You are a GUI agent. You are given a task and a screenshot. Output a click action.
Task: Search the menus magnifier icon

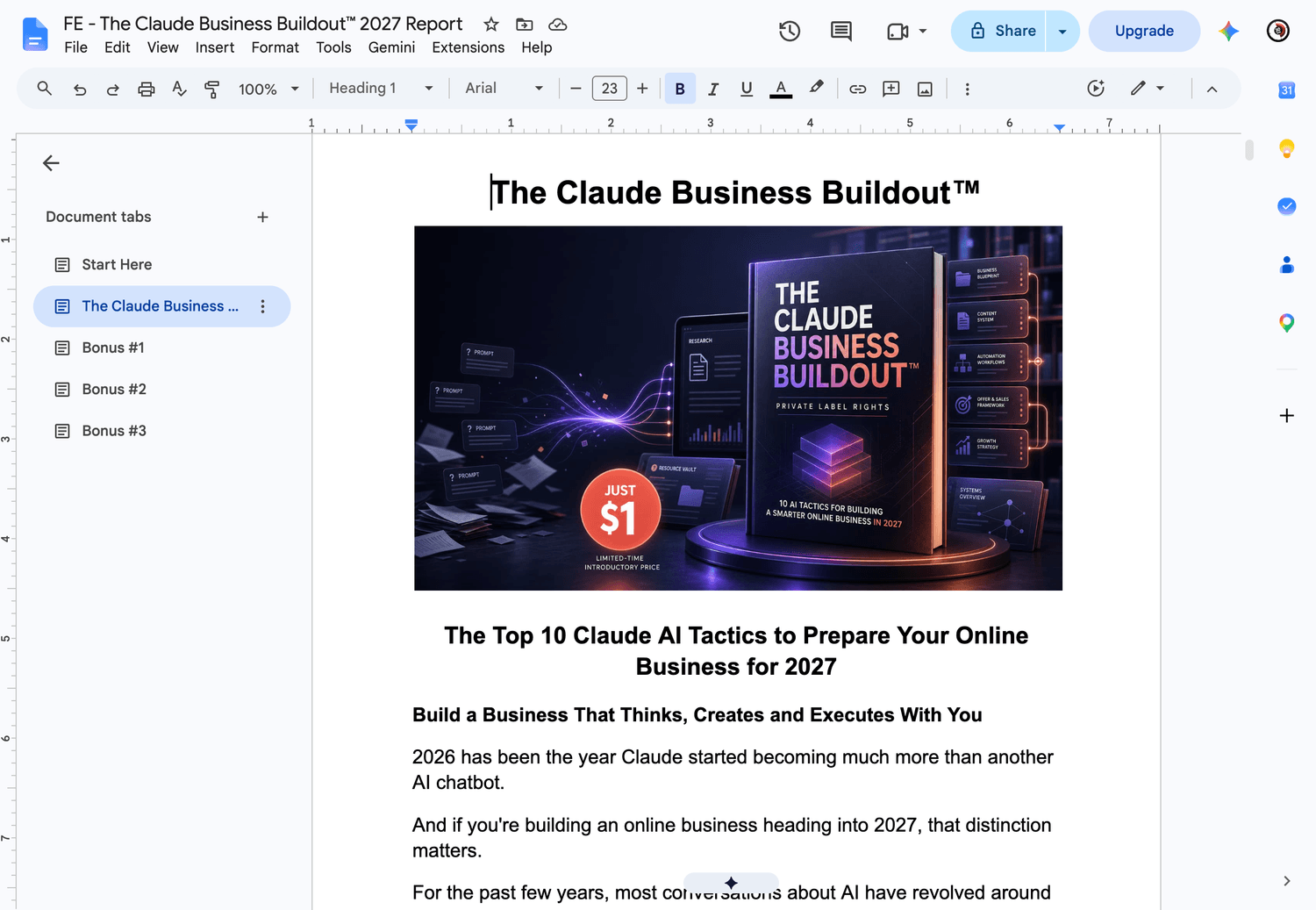pyautogui.click(x=45, y=89)
